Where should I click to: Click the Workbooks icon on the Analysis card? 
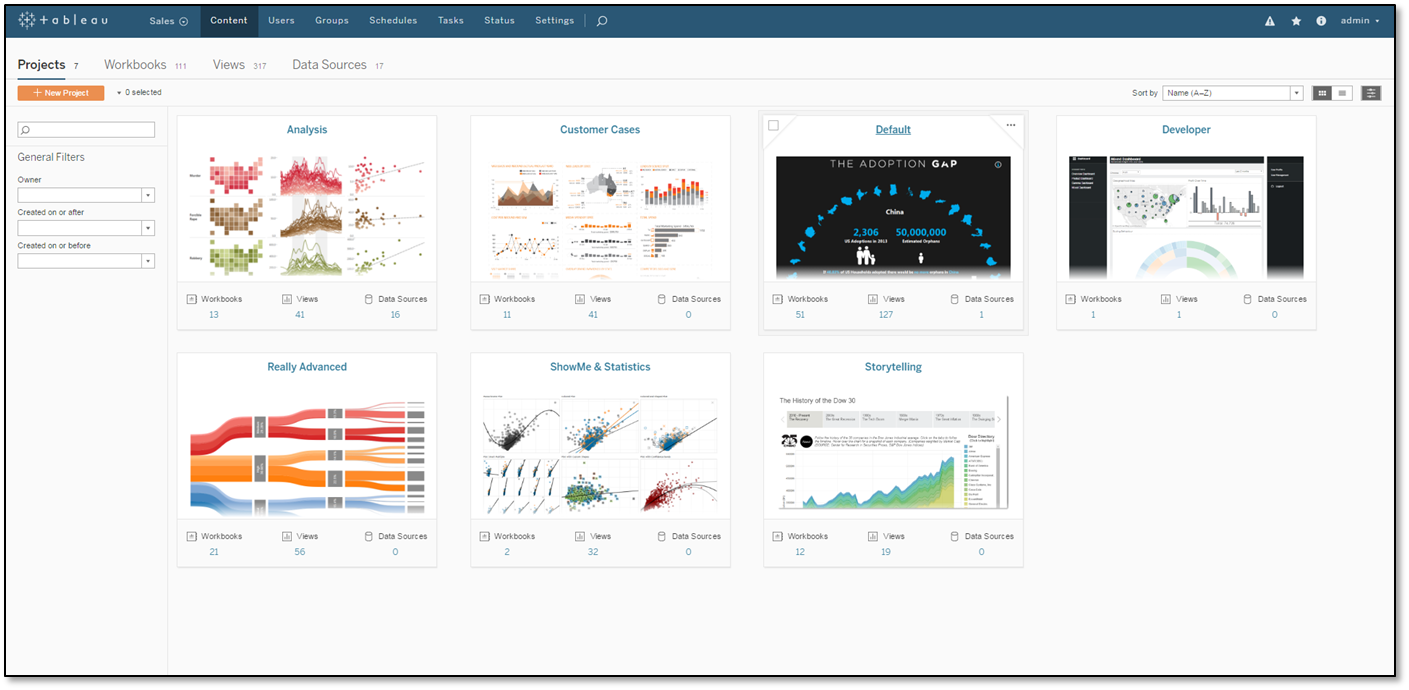pos(191,298)
